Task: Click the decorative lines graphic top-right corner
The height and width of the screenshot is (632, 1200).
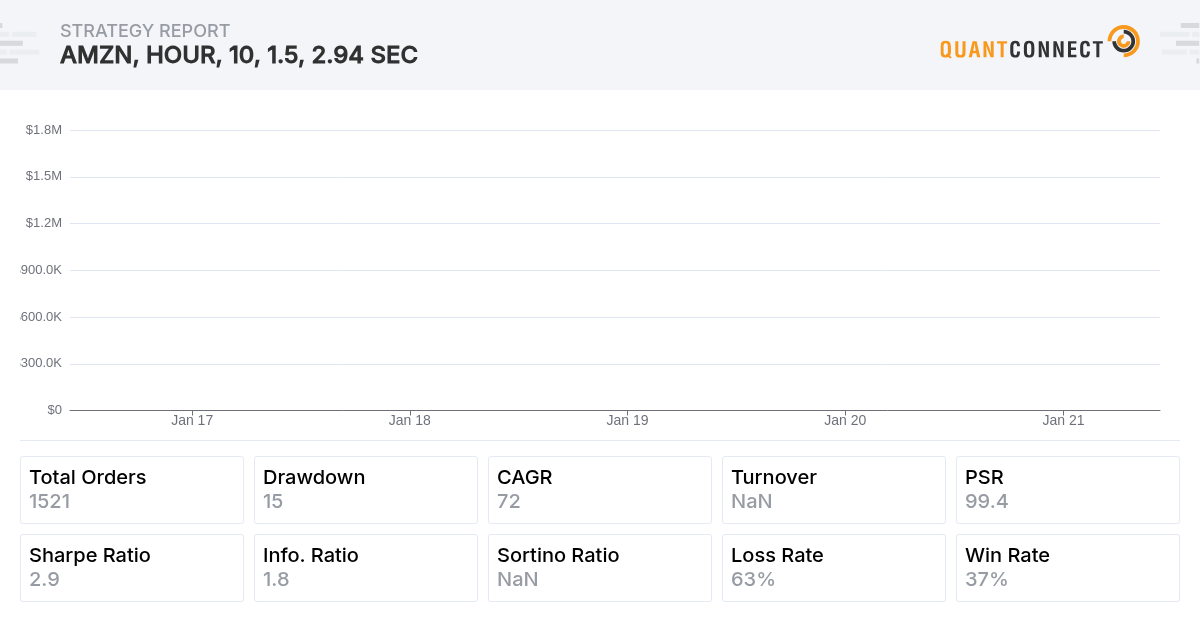Action: pyautogui.click(x=1178, y=42)
